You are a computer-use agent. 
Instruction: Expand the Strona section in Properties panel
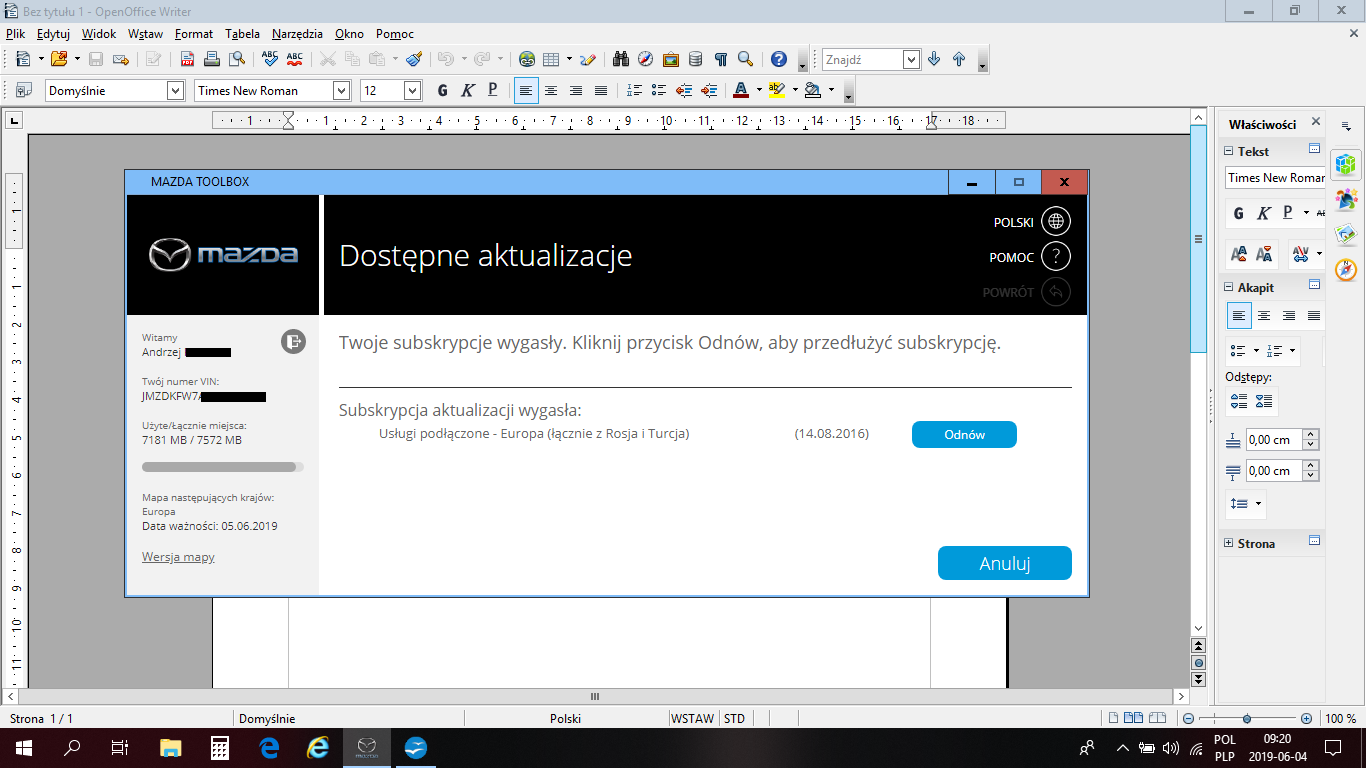(1228, 543)
